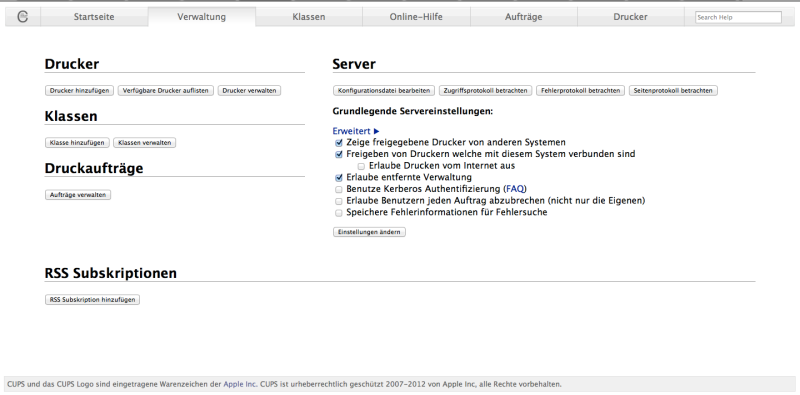Focus the Search Help field
Screen dimensions: 800x395
pos(738,17)
